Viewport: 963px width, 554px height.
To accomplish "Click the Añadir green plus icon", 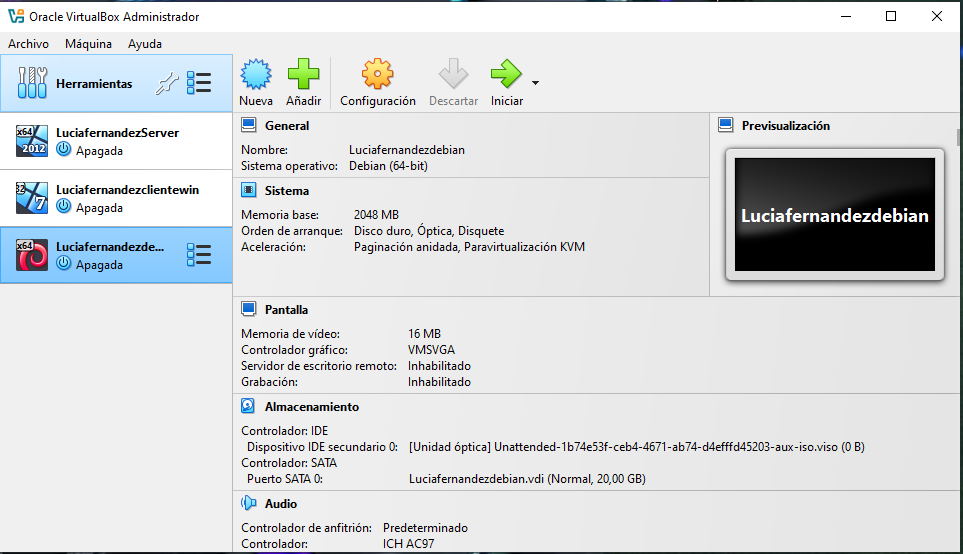I will 303,75.
